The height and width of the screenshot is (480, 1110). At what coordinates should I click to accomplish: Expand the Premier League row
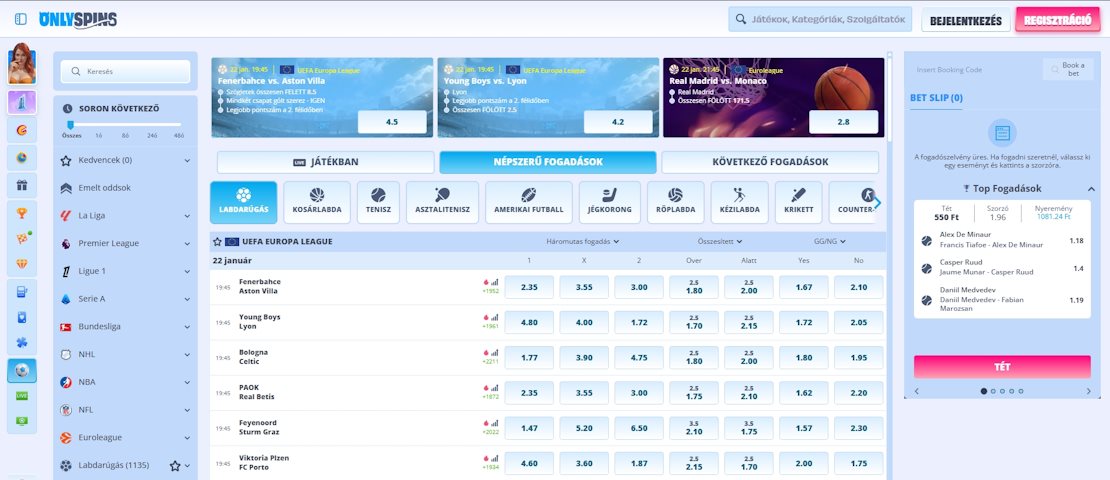click(x=125, y=243)
